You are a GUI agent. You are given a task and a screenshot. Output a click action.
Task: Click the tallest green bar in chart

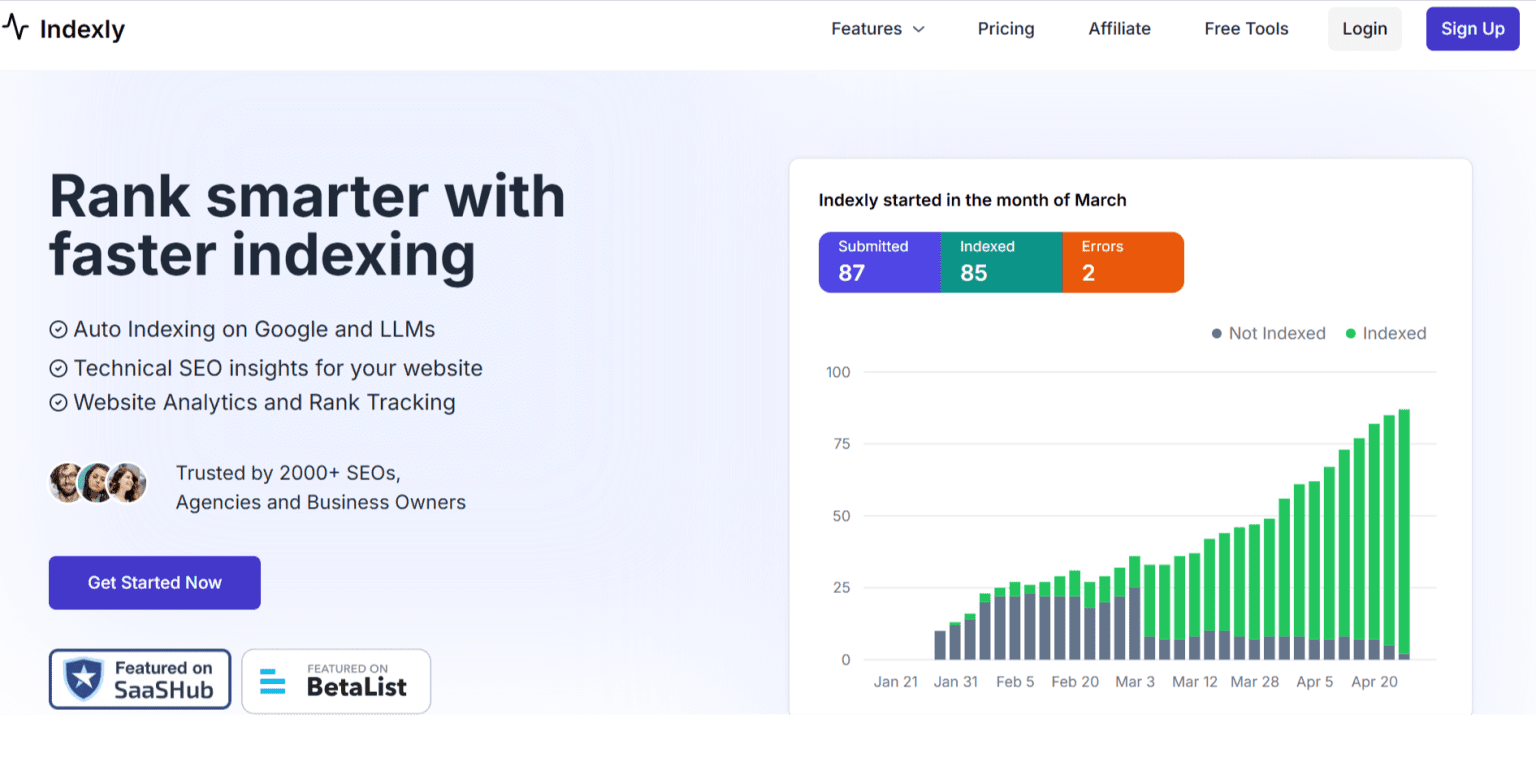point(1404,530)
